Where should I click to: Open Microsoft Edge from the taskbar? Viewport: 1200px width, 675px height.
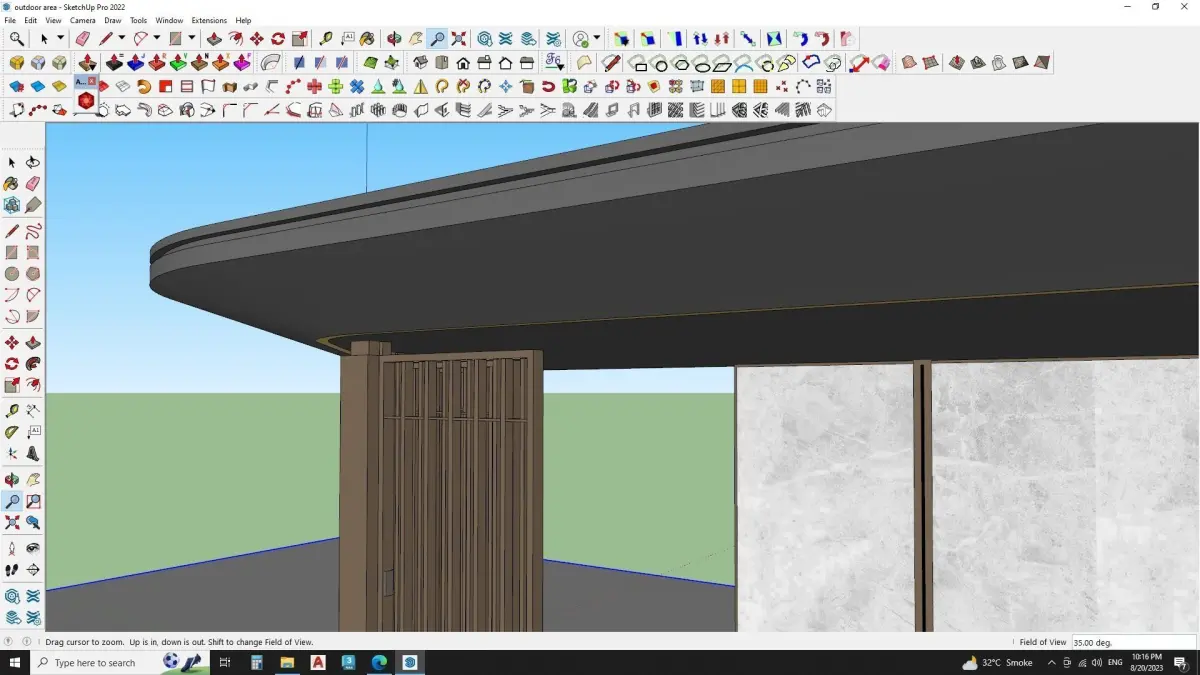click(x=379, y=663)
